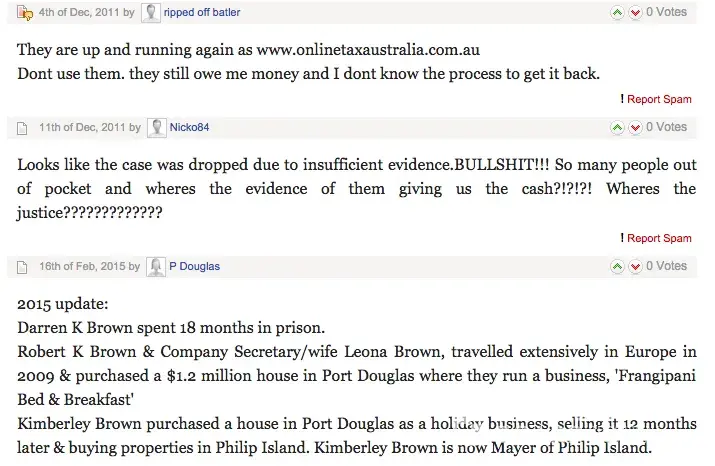Click the page icon beside 11th of Dec

(x=24, y=128)
